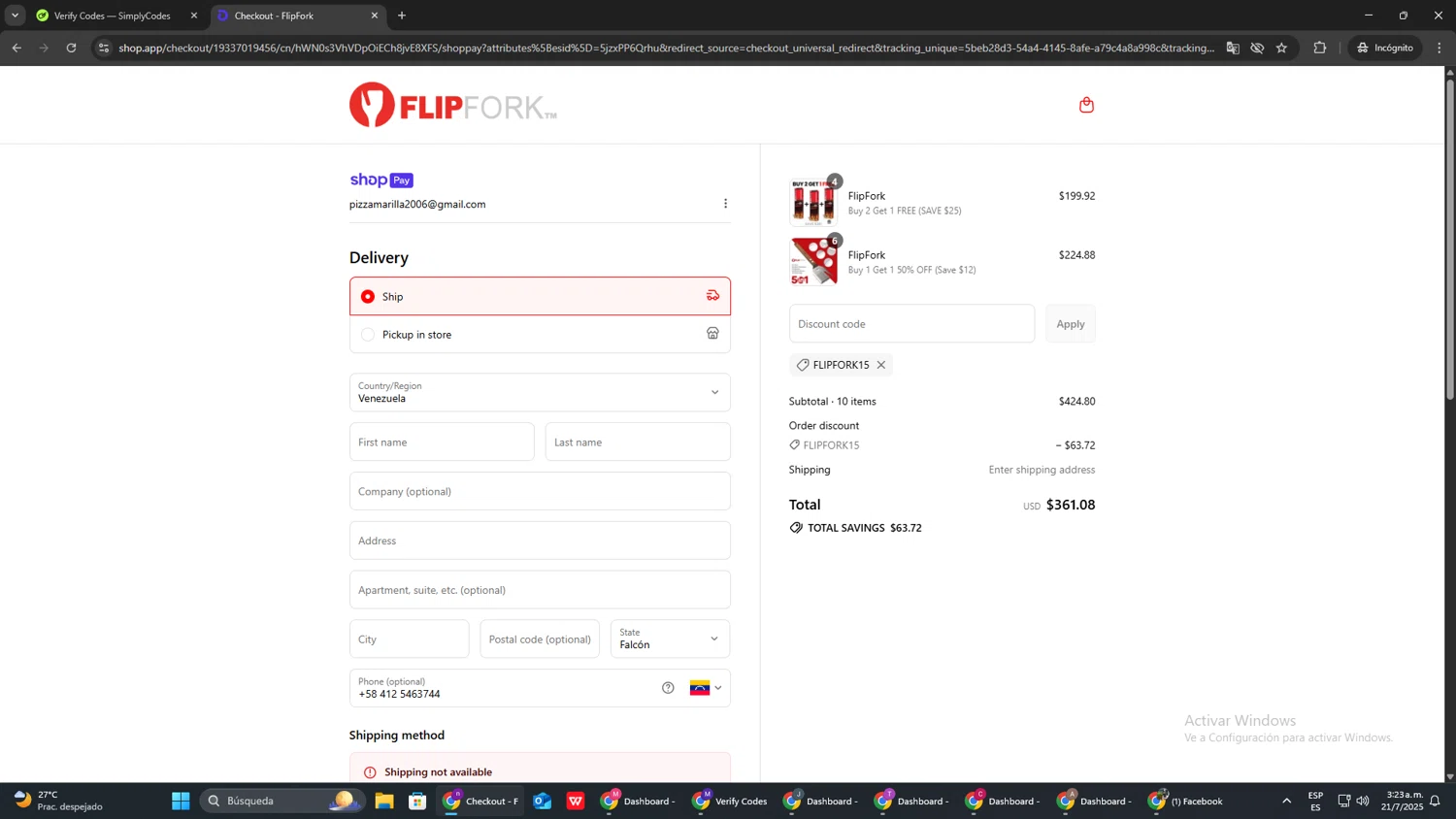Open the State dropdown showing Falcón

click(670, 639)
